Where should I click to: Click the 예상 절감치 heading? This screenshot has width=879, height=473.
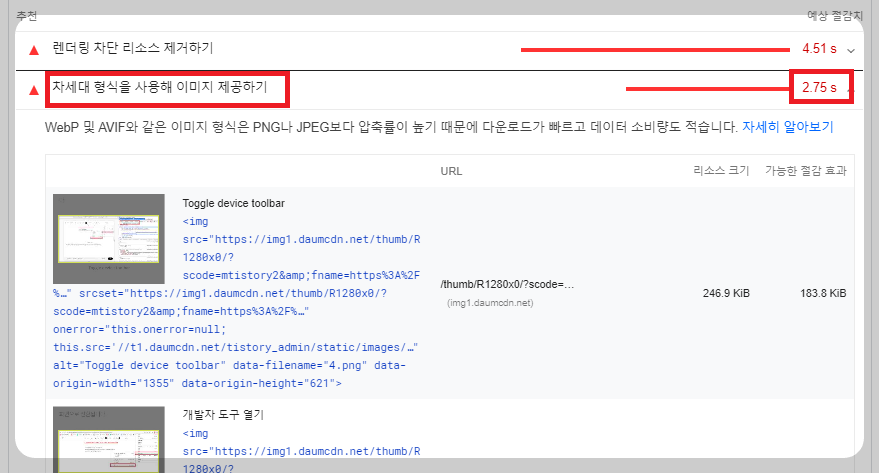pyautogui.click(x=835, y=16)
